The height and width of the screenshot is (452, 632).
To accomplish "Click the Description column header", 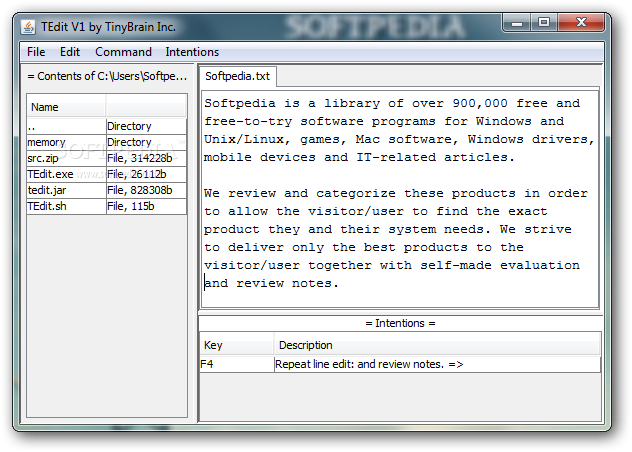I will click(x=437, y=345).
